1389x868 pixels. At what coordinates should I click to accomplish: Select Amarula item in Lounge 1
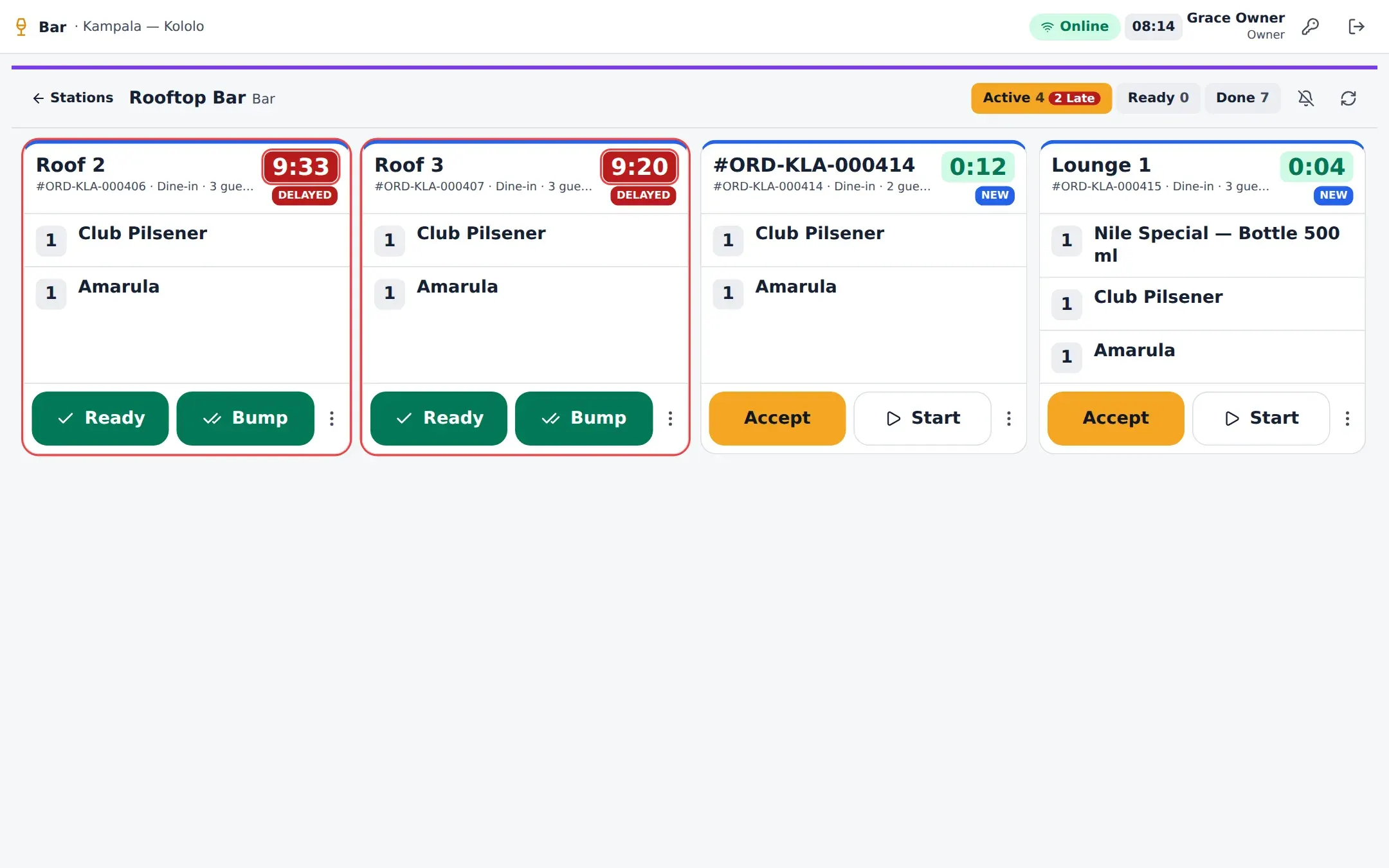tap(1202, 357)
